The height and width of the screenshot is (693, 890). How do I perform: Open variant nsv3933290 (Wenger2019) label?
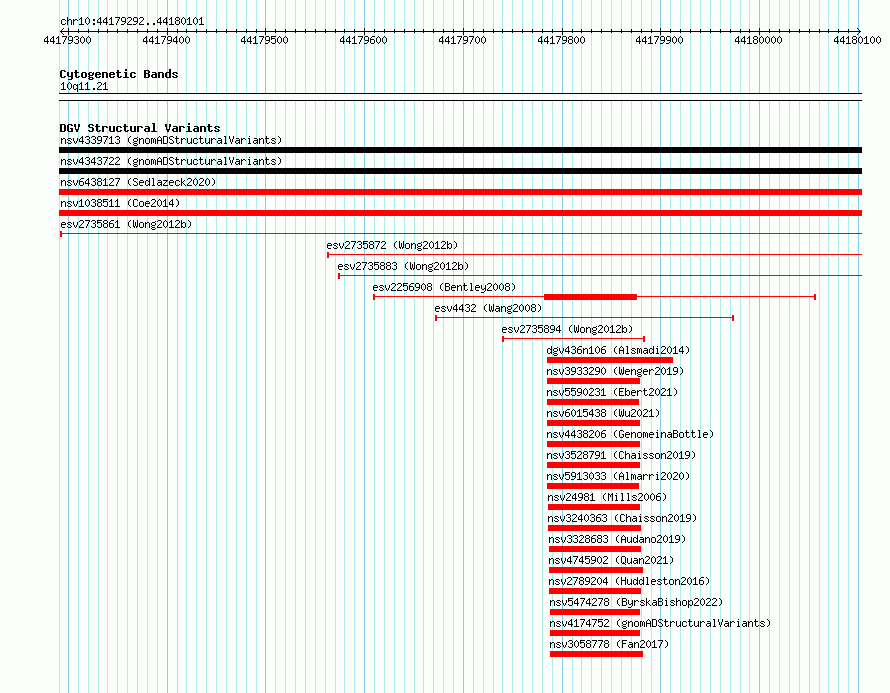[615, 371]
